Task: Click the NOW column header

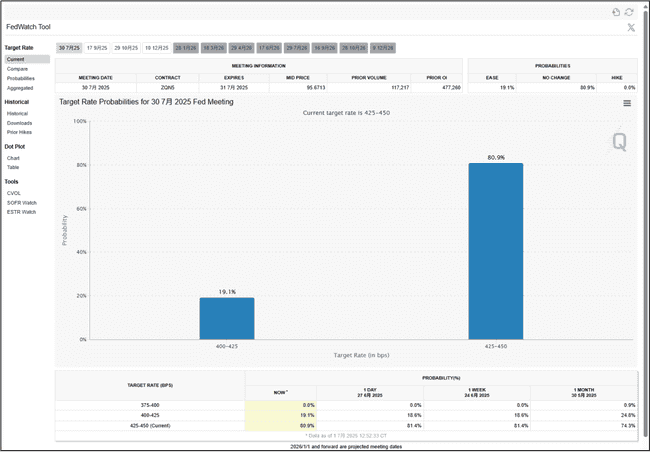Action: (x=281, y=393)
